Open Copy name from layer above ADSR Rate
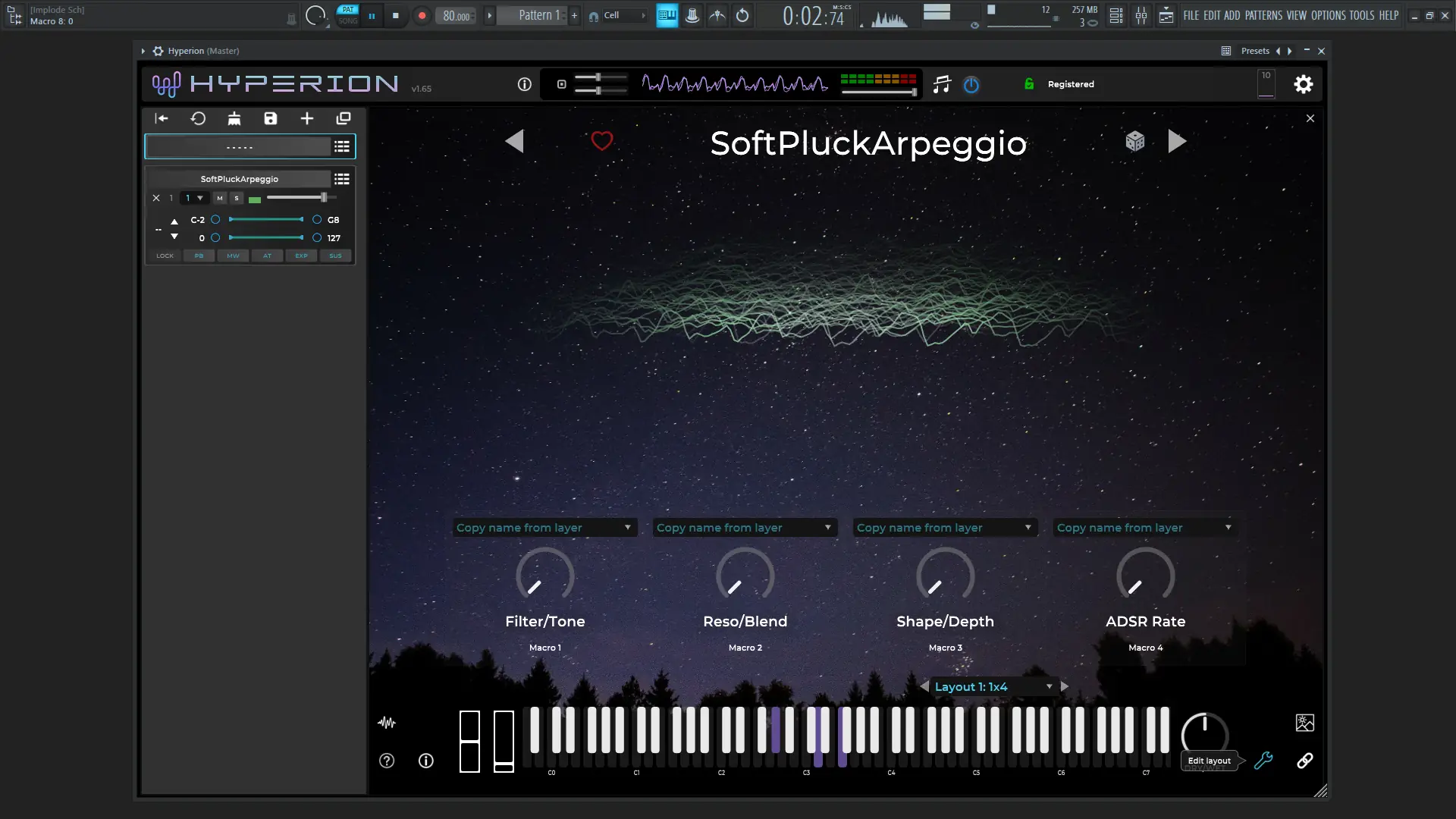 click(x=1144, y=528)
